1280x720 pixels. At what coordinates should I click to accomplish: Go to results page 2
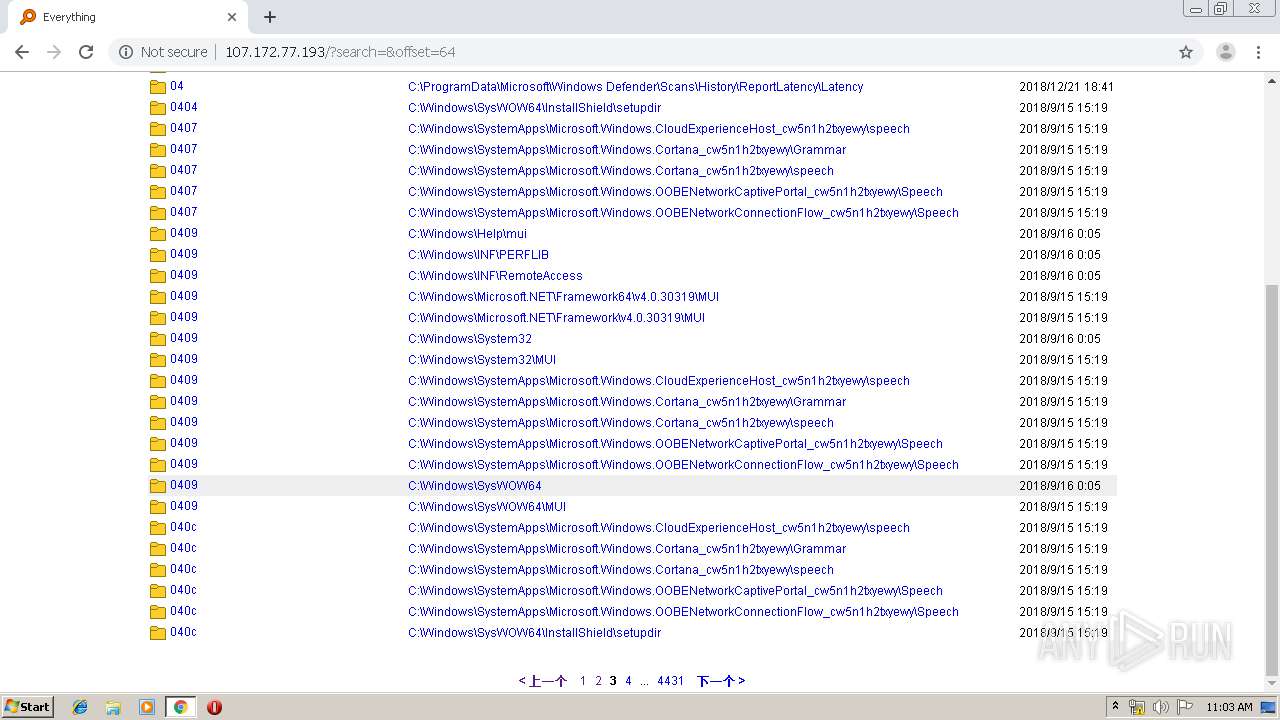coord(598,681)
